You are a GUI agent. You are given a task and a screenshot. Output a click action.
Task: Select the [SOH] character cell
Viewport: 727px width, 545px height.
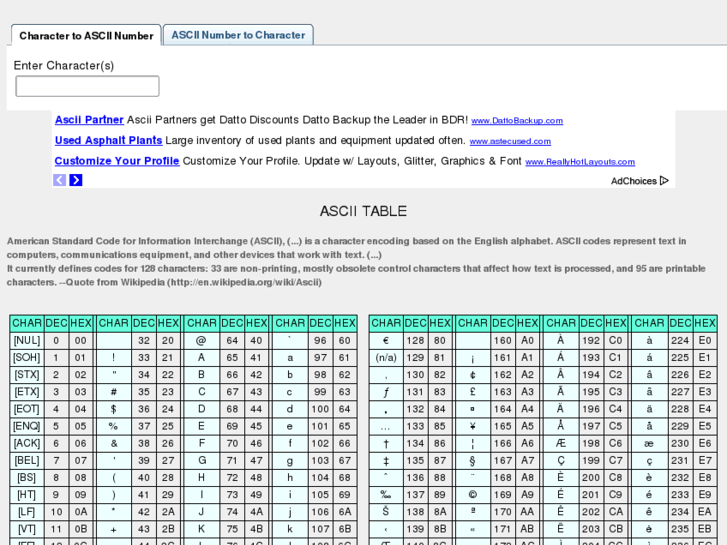click(27, 358)
